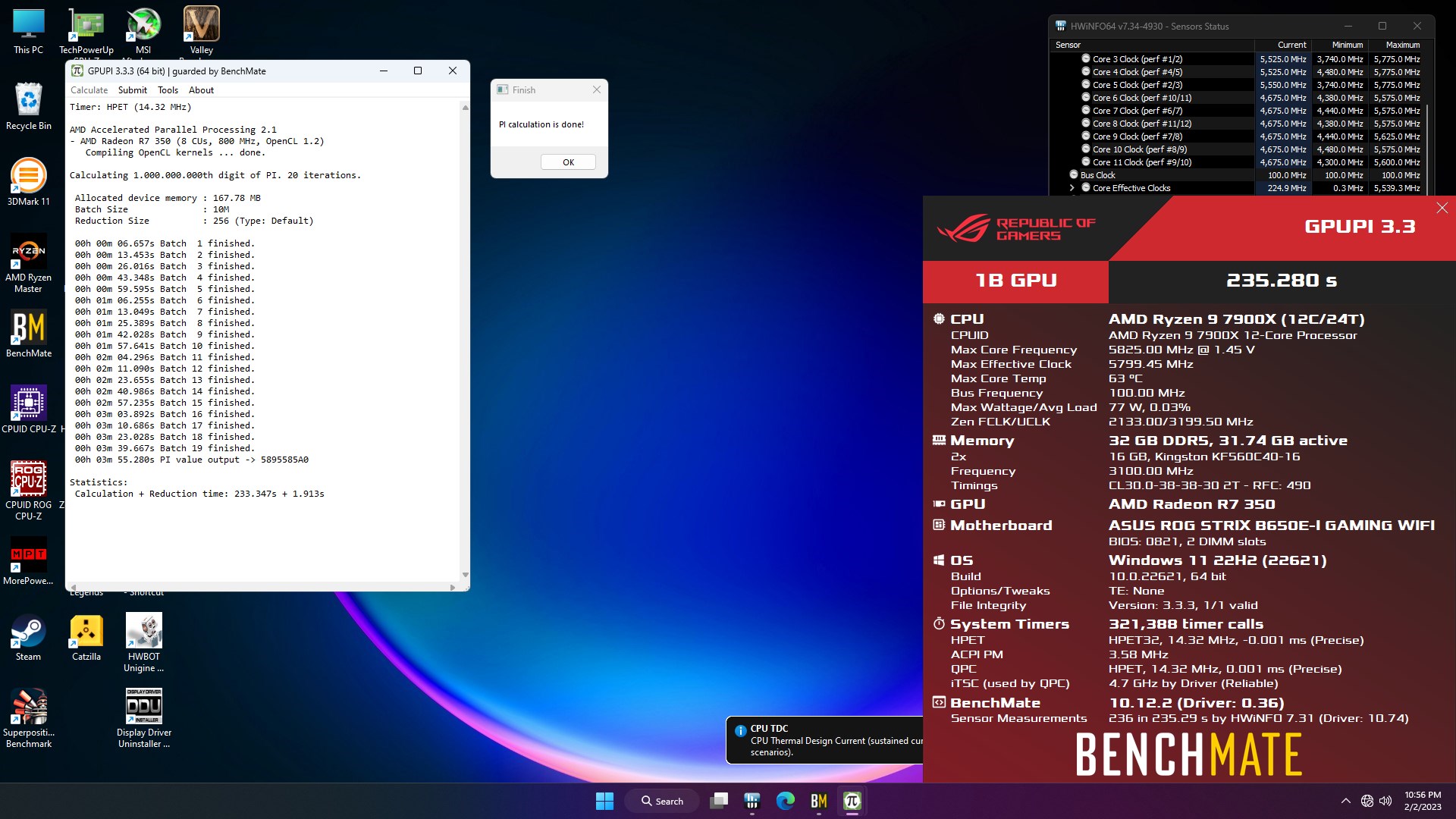Launch AMD Ryzen Master shortcut

[x=28, y=263]
